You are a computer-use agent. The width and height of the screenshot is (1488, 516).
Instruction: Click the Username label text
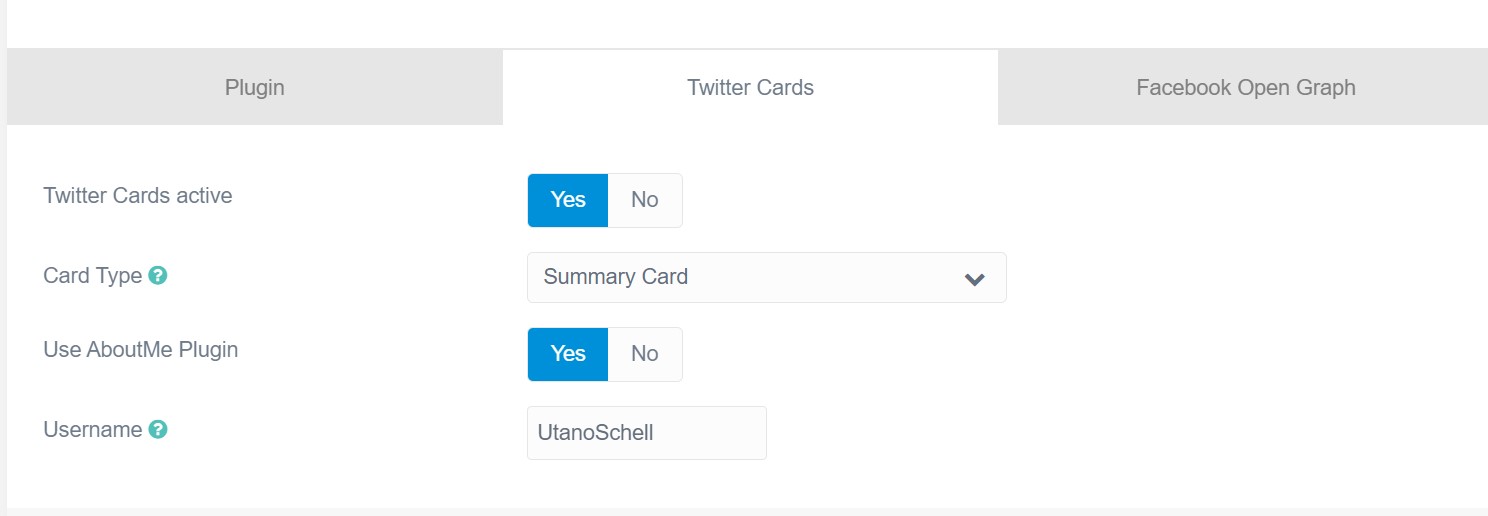[93, 430]
